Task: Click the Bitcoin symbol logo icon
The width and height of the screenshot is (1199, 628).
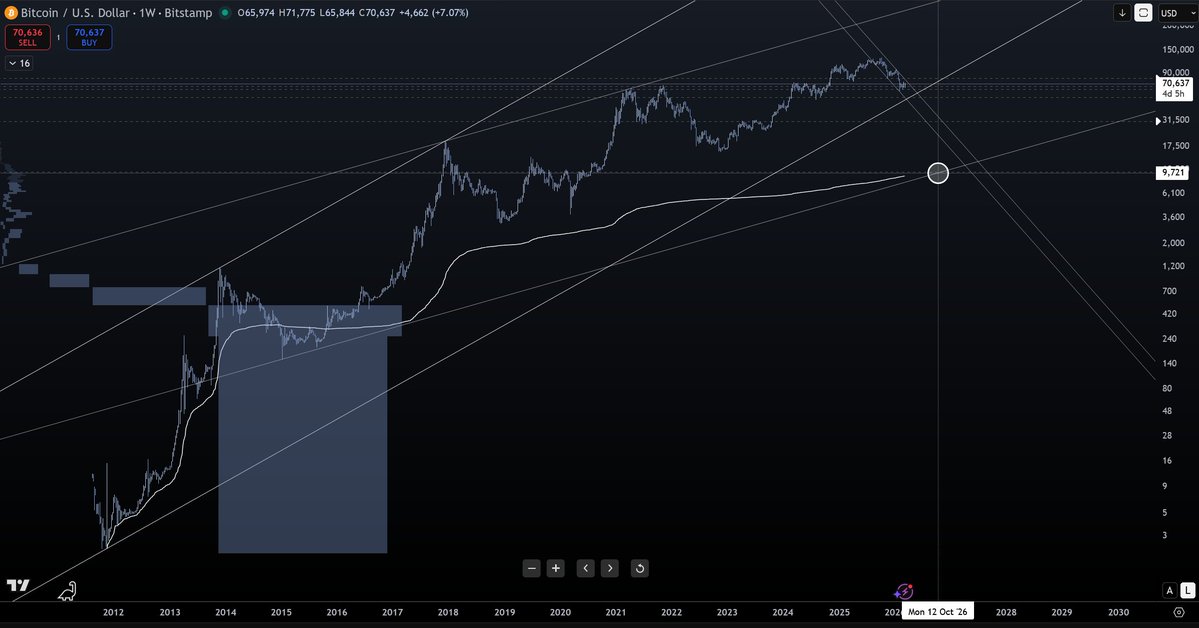Action: click(x=11, y=13)
